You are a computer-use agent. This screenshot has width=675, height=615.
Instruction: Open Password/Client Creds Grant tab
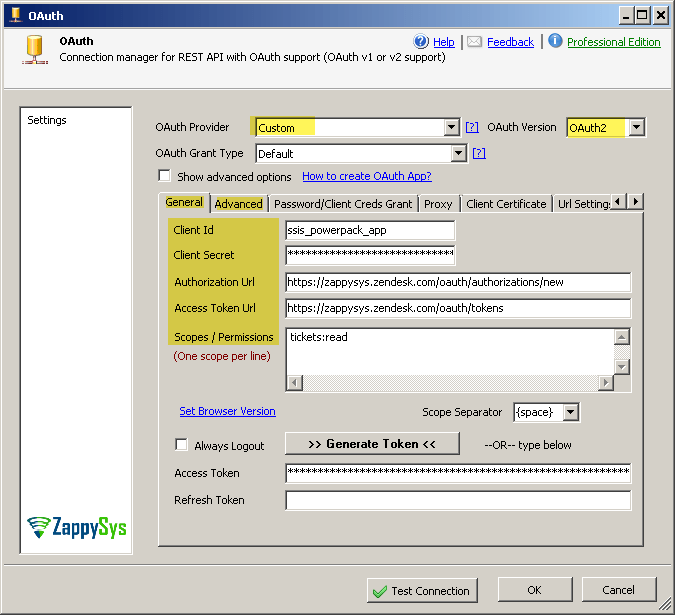coord(343,204)
